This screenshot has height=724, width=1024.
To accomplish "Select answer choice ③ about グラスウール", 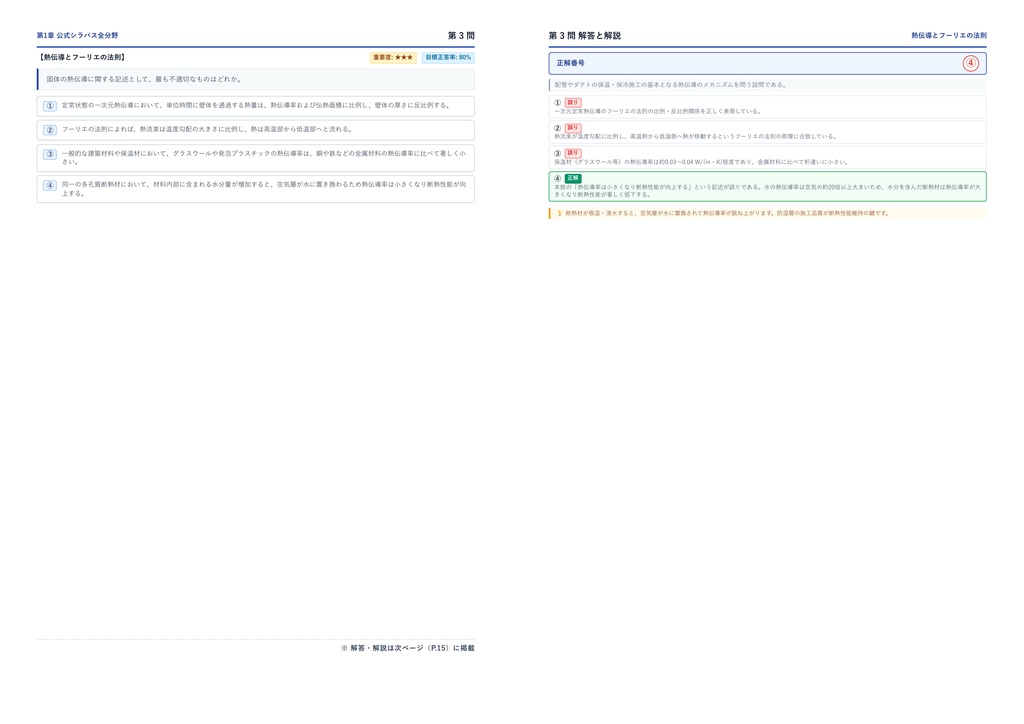I will [255, 158].
